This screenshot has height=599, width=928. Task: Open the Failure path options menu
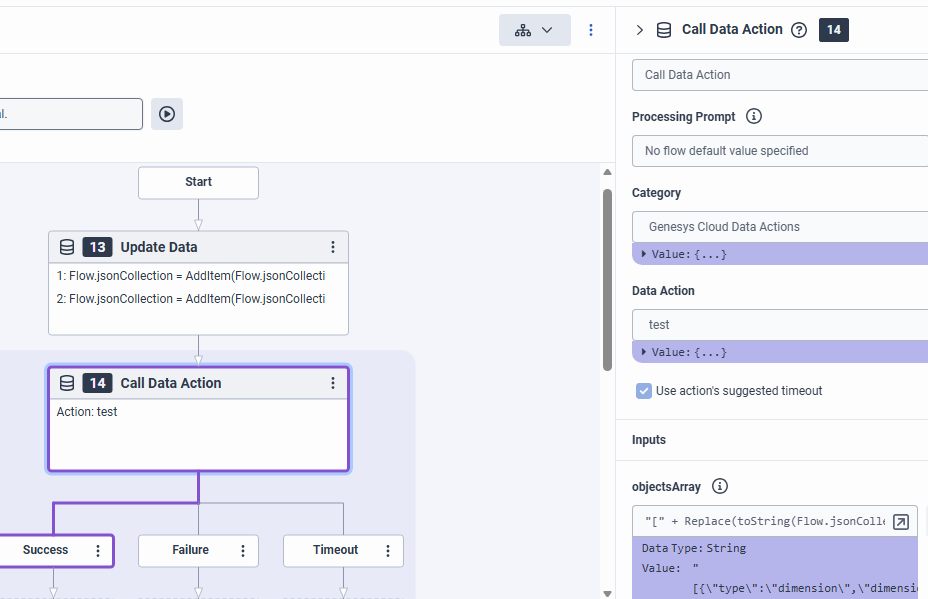tap(243, 550)
